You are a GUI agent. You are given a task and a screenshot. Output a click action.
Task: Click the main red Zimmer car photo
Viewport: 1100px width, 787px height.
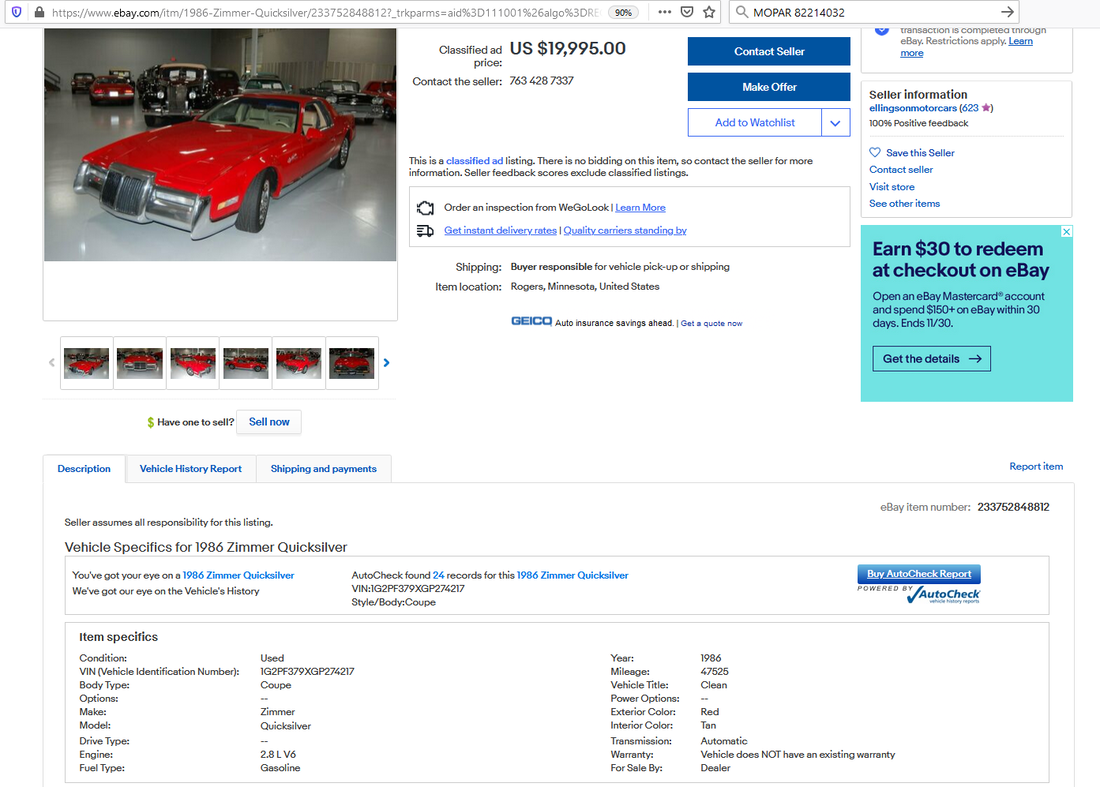(x=220, y=144)
